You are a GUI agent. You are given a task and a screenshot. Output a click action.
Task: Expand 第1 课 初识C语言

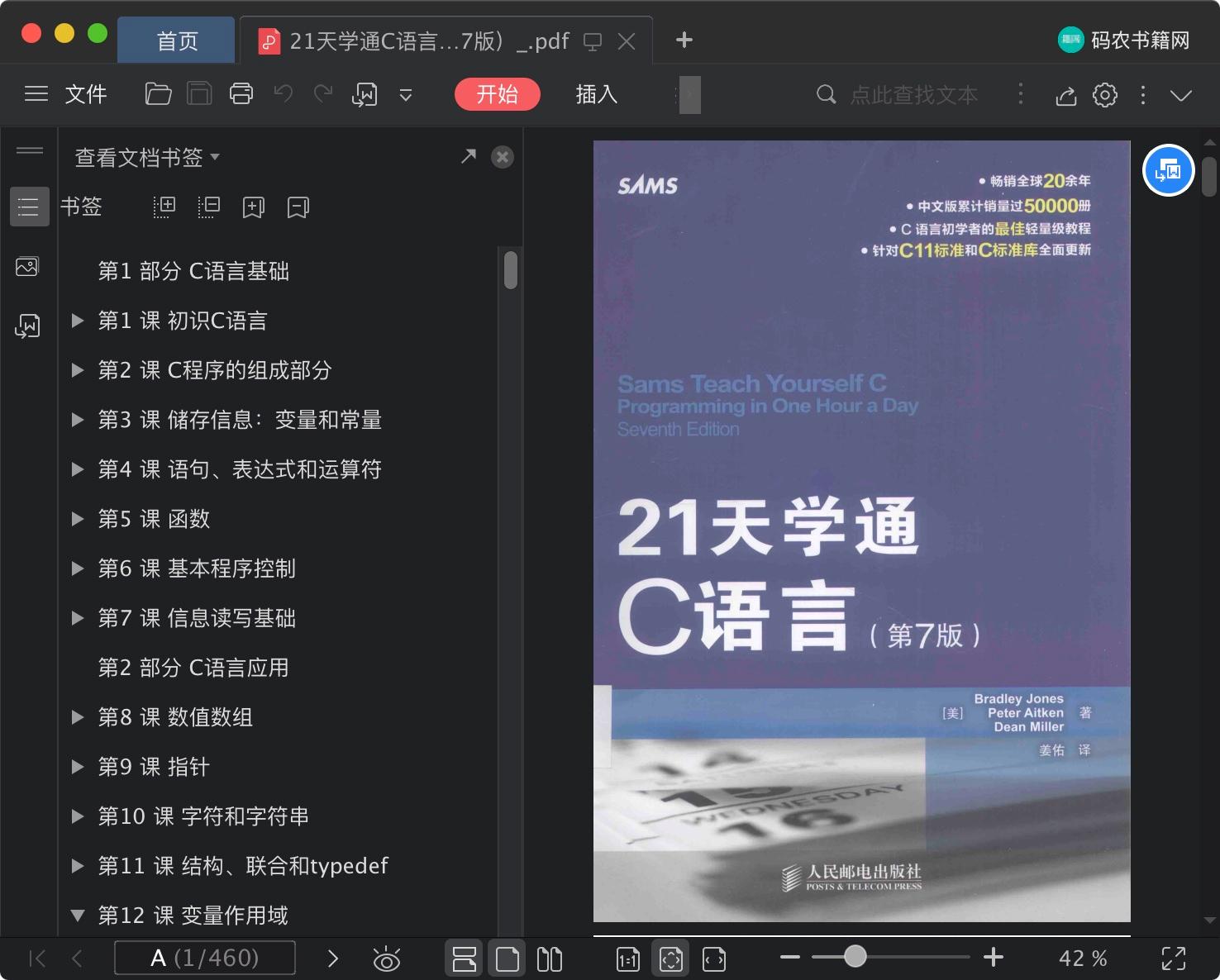(x=78, y=321)
